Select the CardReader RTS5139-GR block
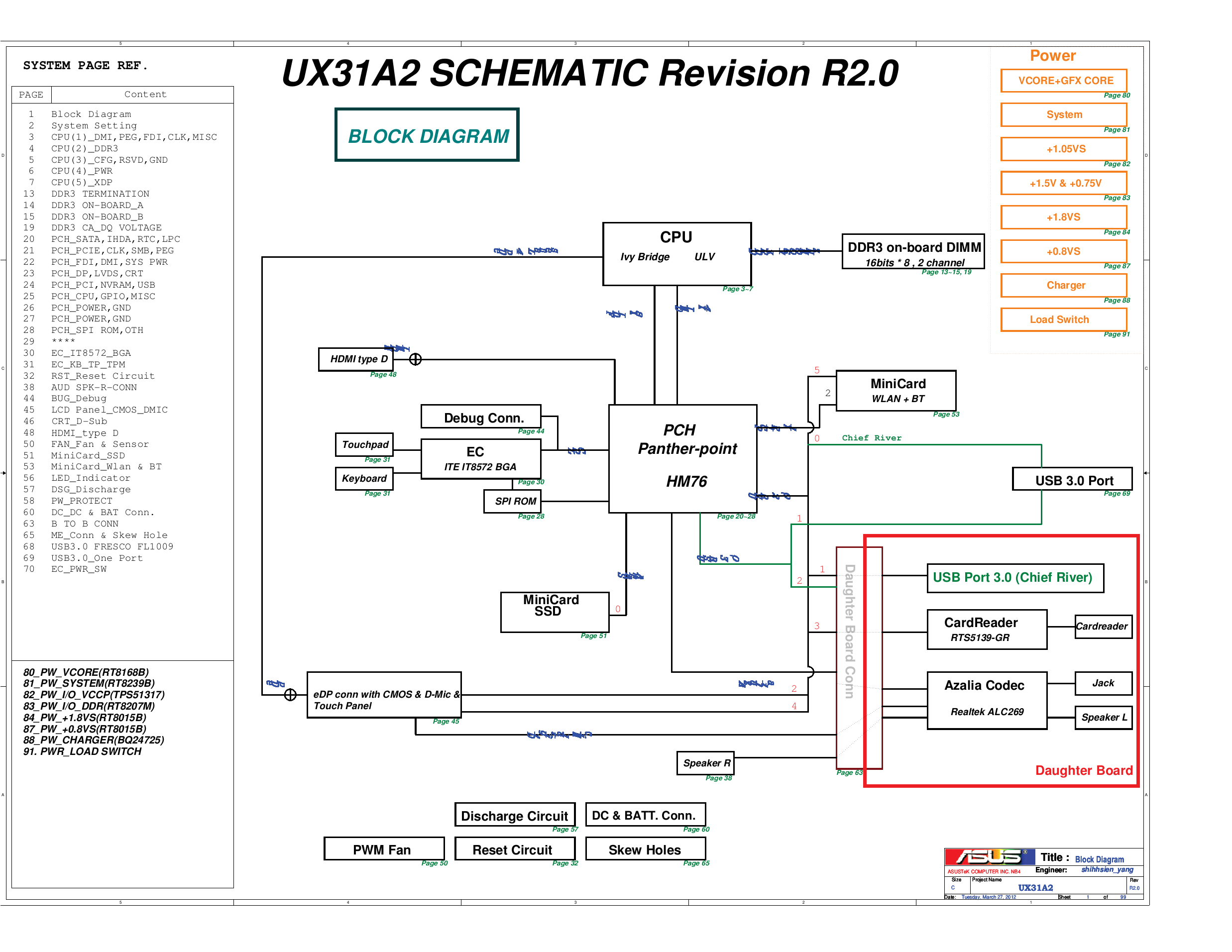This screenshot has height=952, width=1232. click(987, 629)
